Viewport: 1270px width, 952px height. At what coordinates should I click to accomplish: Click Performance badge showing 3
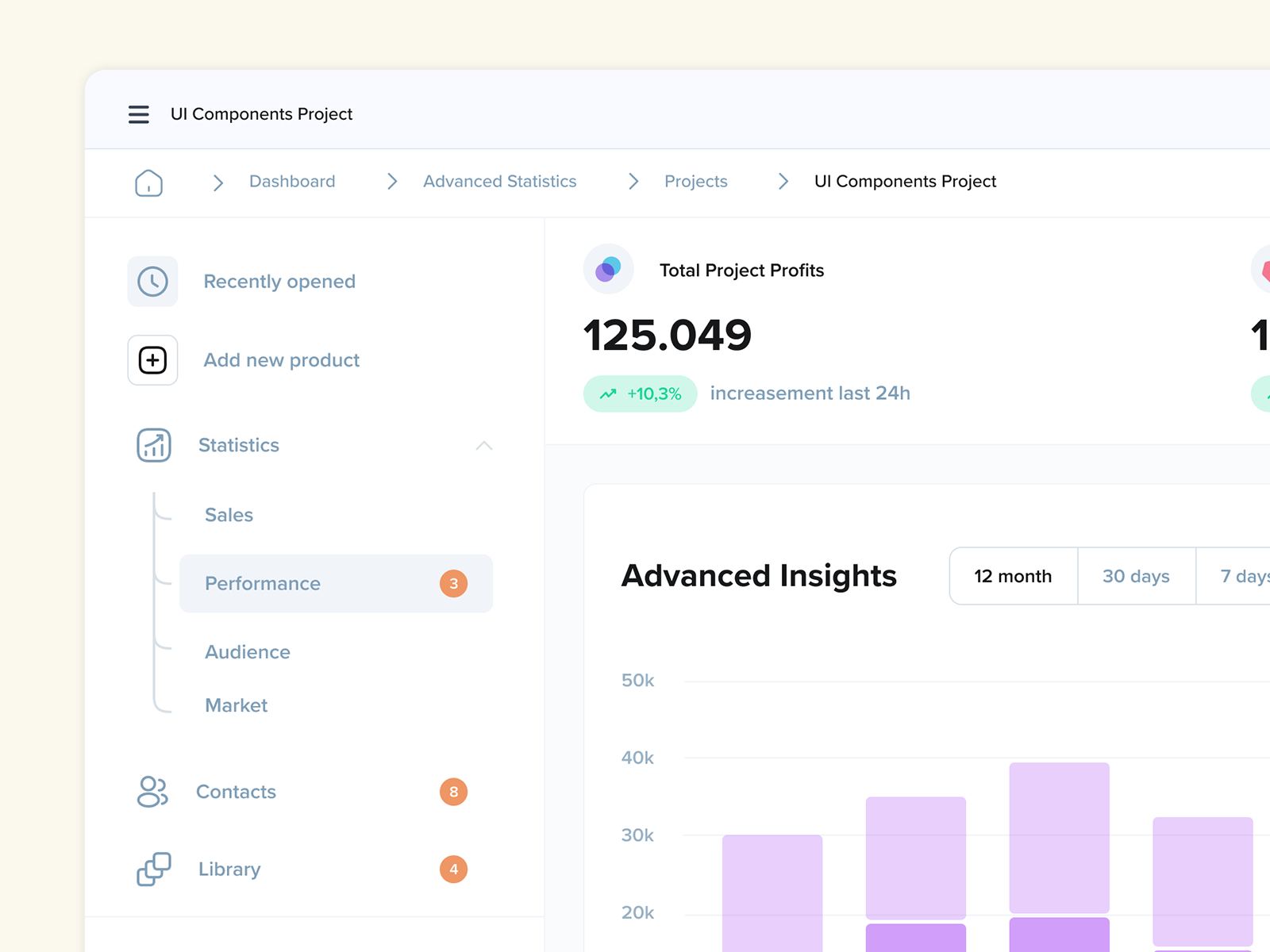[x=454, y=584]
